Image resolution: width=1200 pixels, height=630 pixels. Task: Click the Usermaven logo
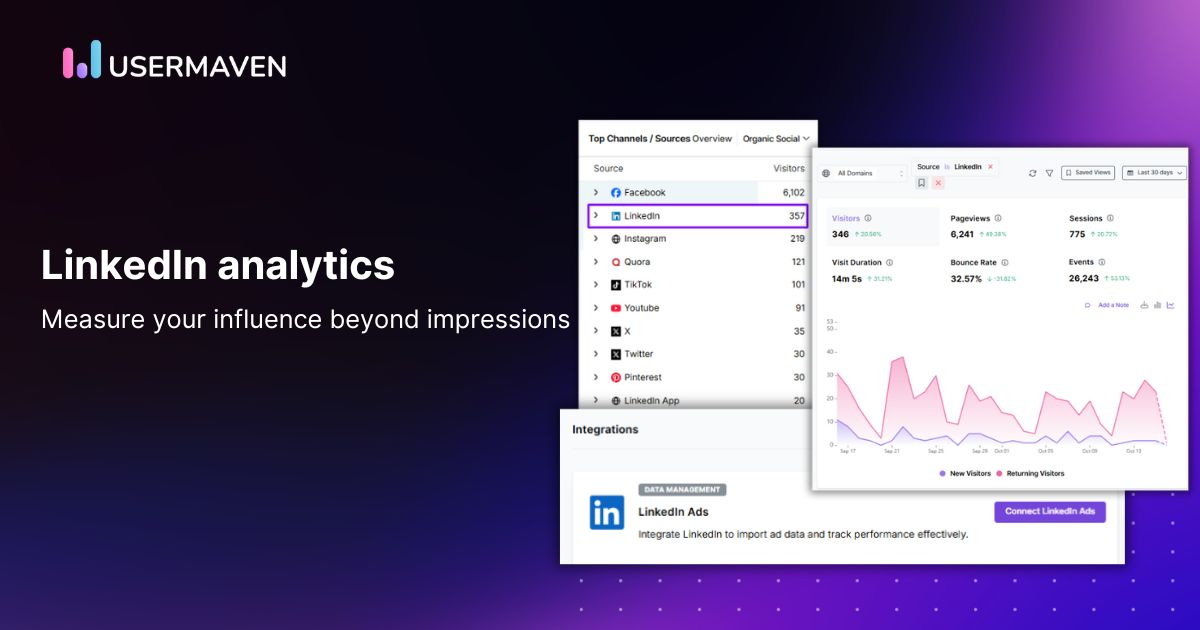click(x=174, y=64)
